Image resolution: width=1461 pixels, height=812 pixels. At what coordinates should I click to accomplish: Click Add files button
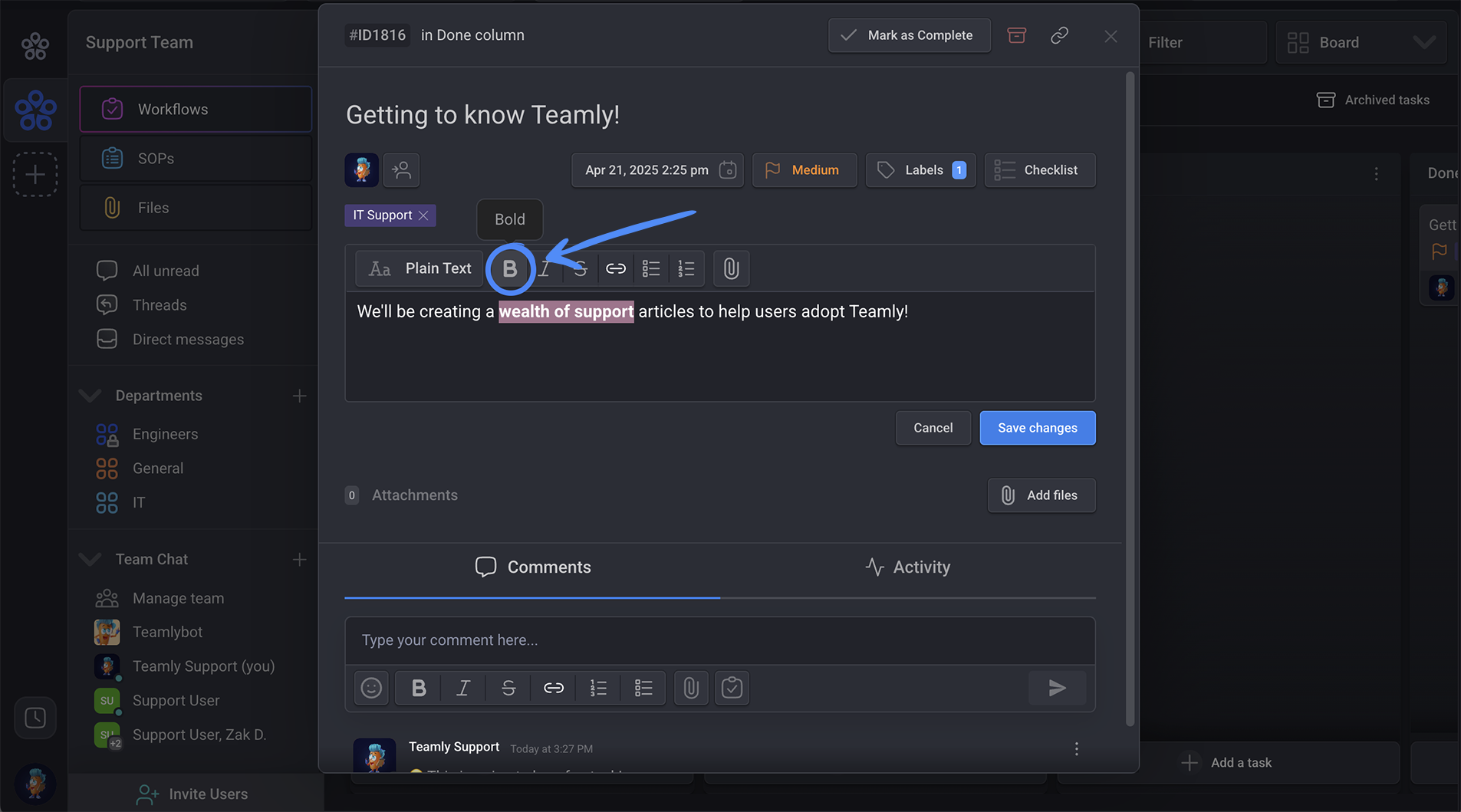pyautogui.click(x=1041, y=495)
